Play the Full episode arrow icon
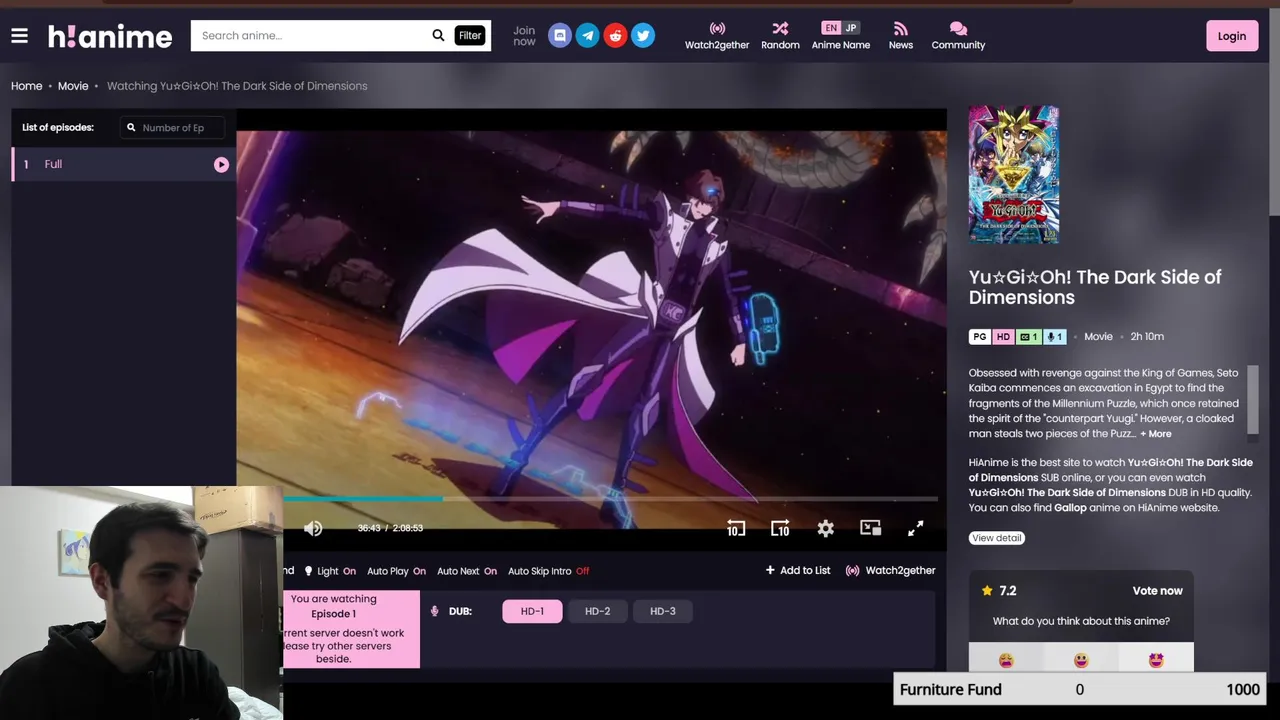This screenshot has width=1280, height=720. pos(221,165)
